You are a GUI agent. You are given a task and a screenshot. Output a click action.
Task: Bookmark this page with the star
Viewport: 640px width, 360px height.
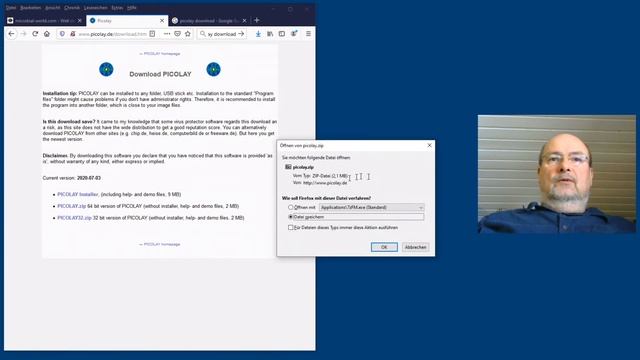click(x=188, y=34)
